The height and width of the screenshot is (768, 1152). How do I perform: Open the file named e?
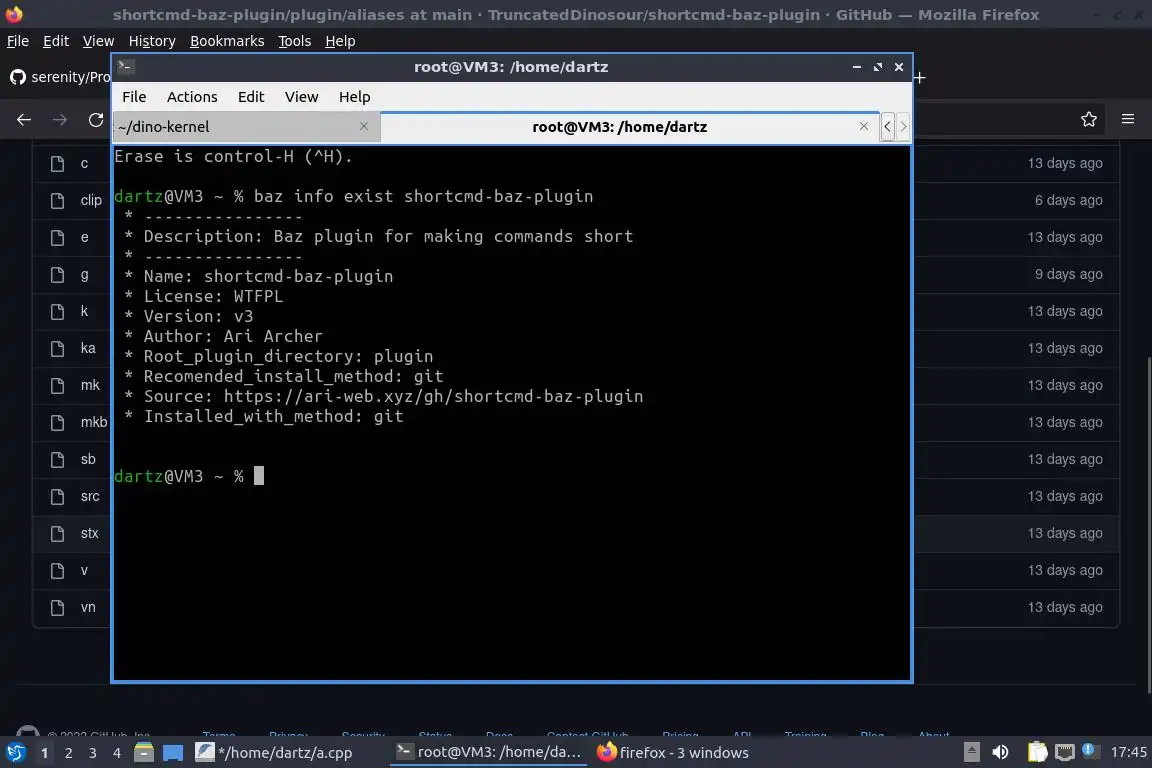pyautogui.click(x=84, y=237)
